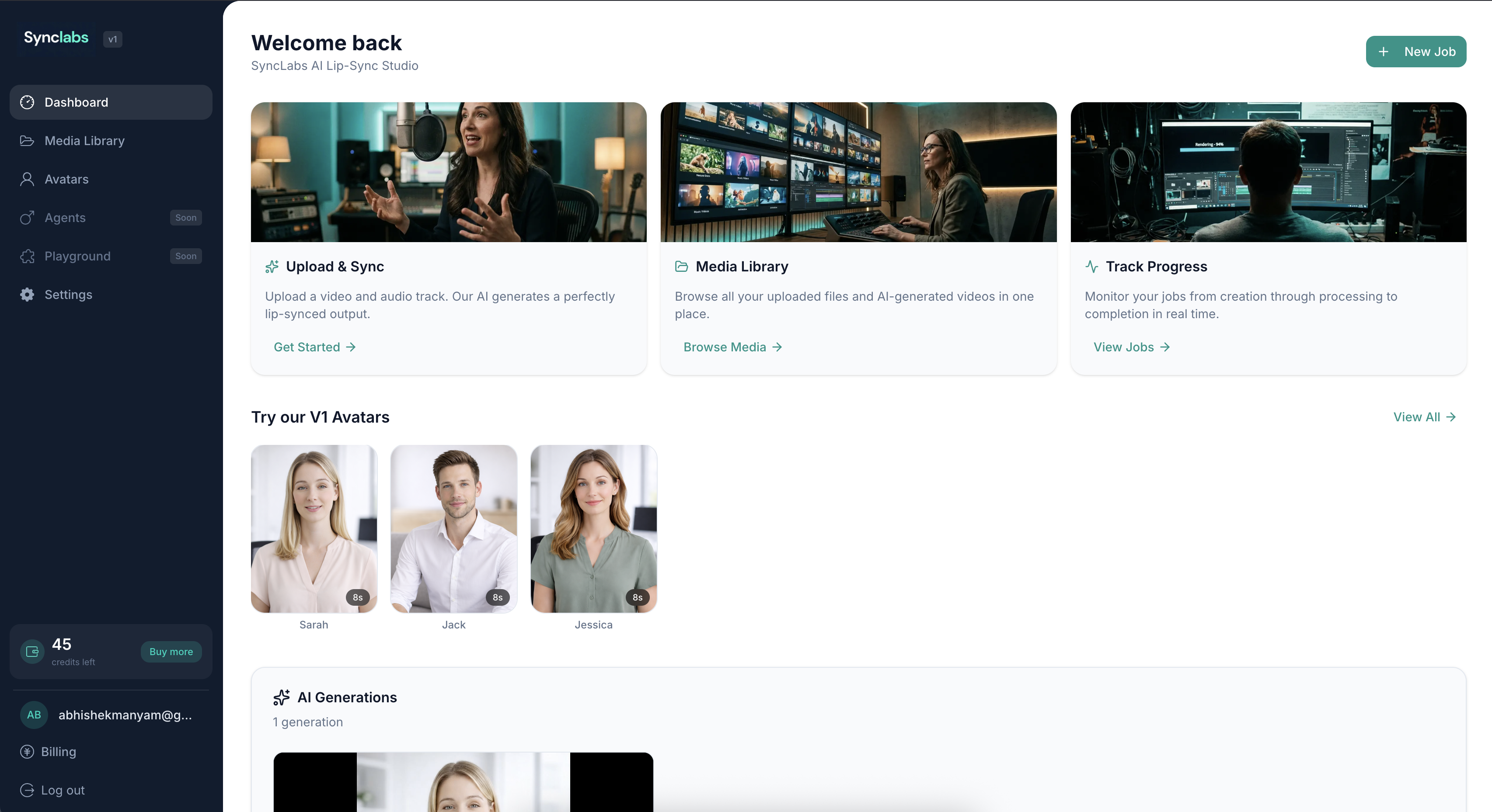Click the AI Generations sparkle icon

[282, 697]
